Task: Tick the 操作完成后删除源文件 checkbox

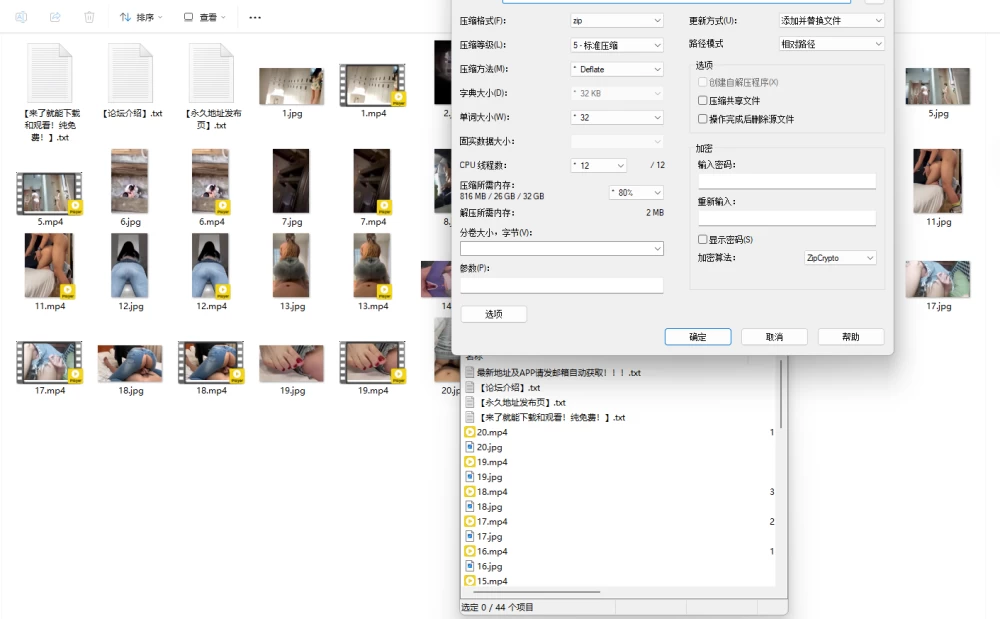Action: point(702,119)
